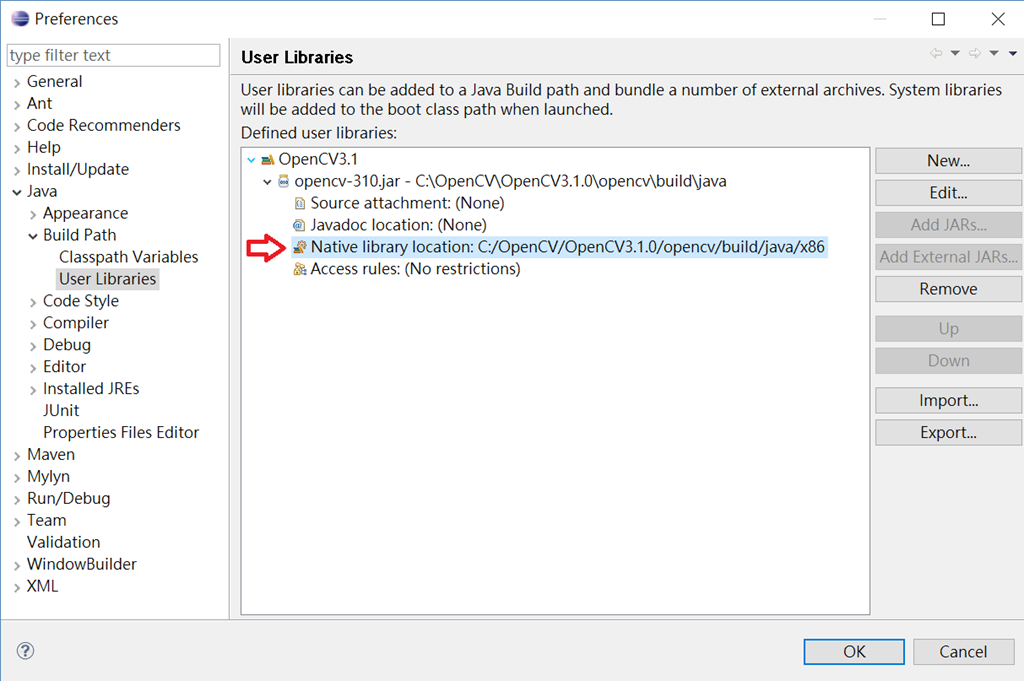
Task: Expand the Code Style node
Action: click(x=33, y=302)
